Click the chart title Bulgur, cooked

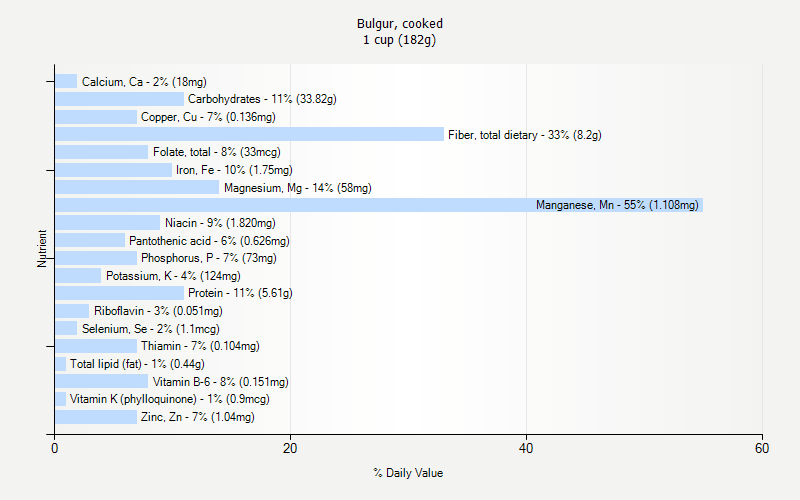tap(400, 23)
